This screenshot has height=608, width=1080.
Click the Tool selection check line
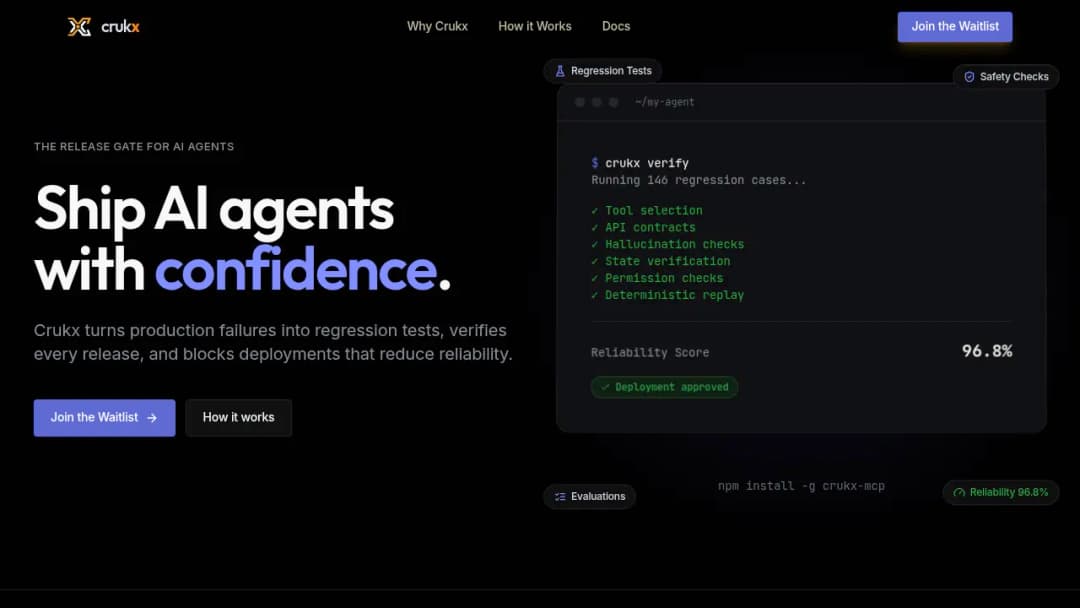coord(647,211)
